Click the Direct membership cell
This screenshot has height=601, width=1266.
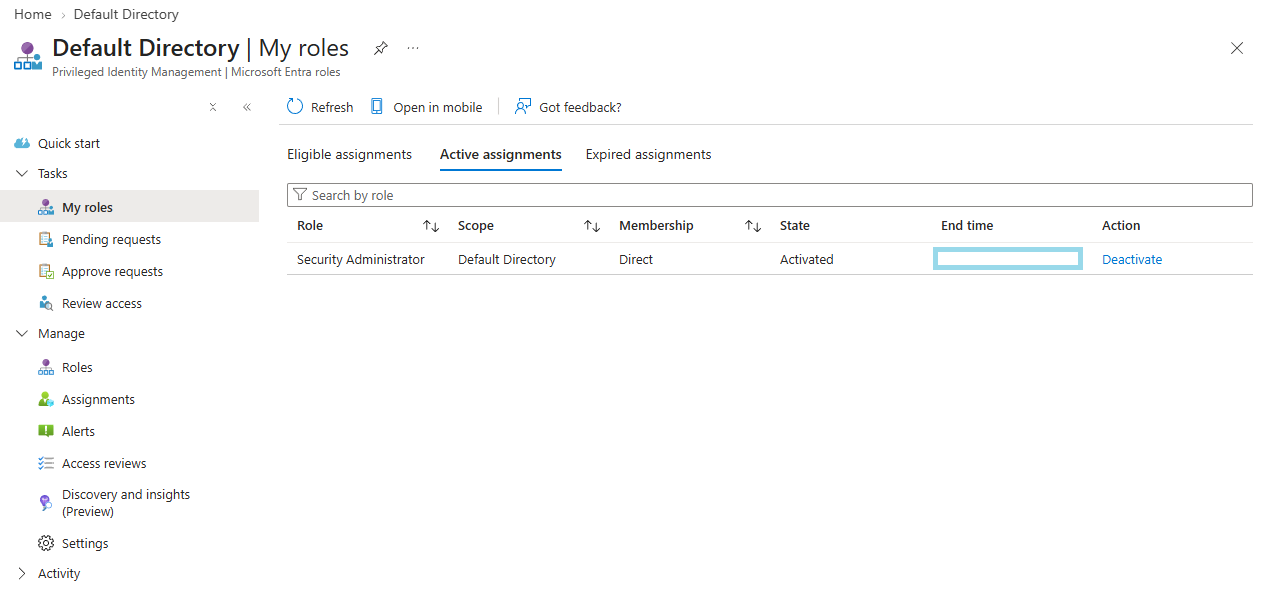[x=636, y=259]
